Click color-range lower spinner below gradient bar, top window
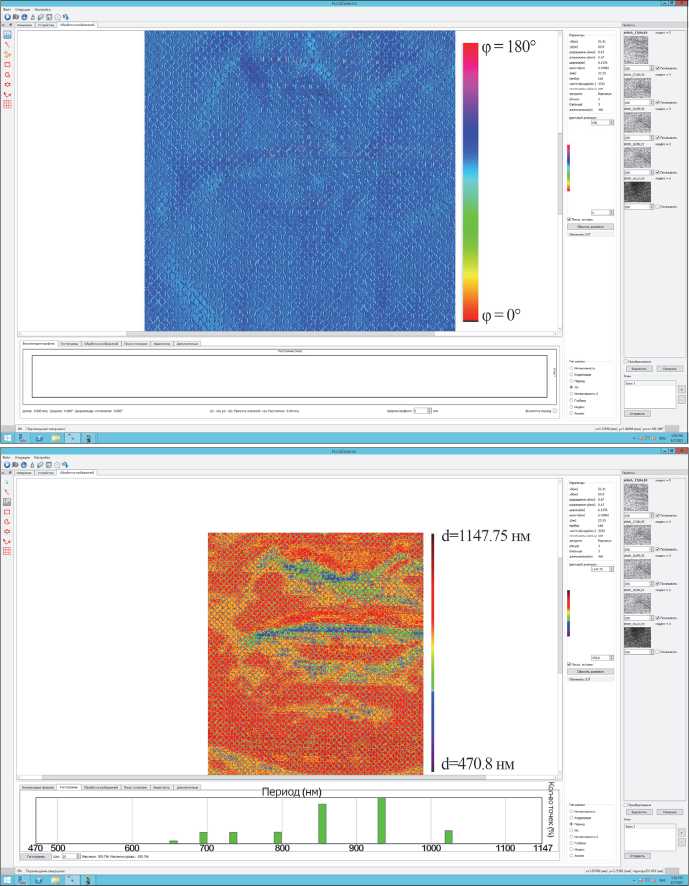689x886 pixels. (602, 212)
